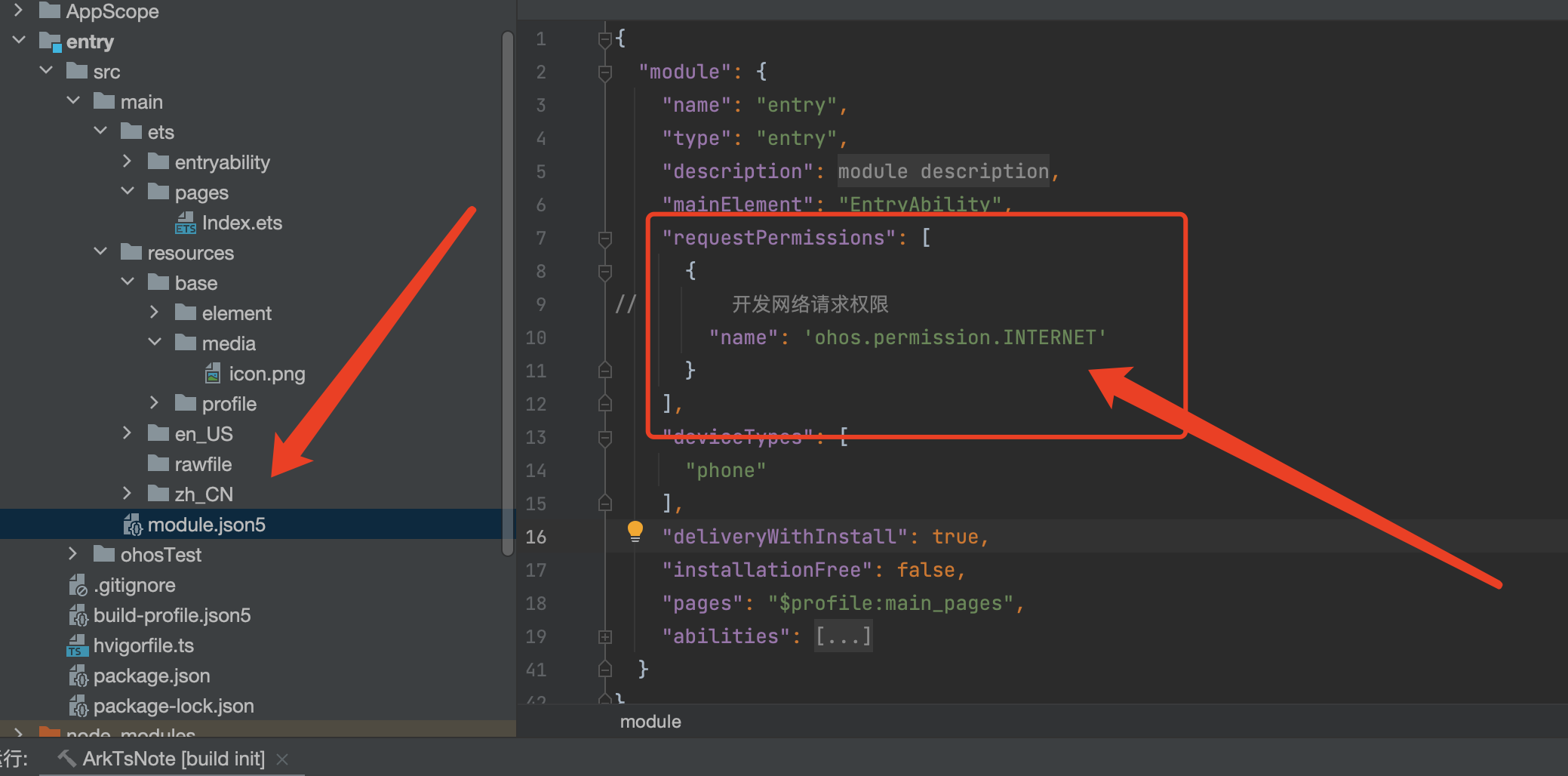
Task: Click the build-profile.json5 file icon
Action: tap(78, 615)
